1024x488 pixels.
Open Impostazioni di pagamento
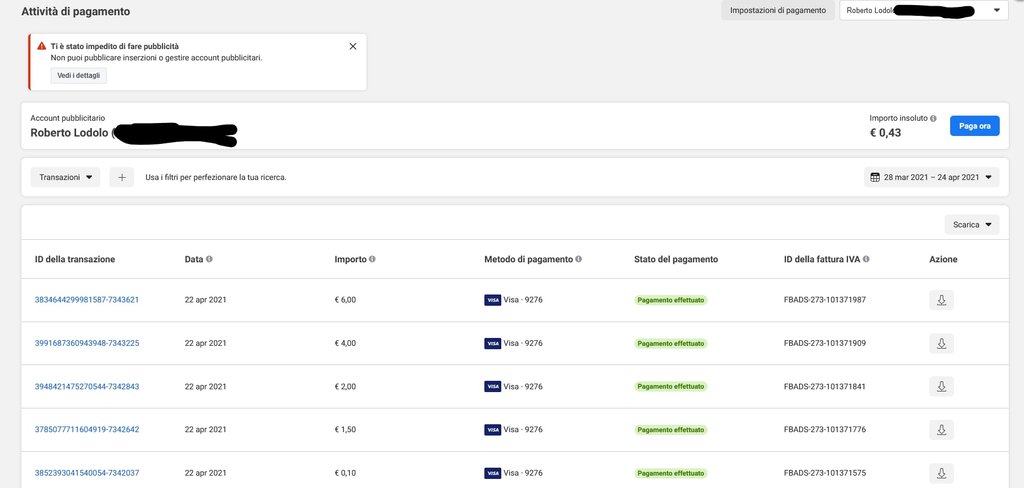coord(776,11)
